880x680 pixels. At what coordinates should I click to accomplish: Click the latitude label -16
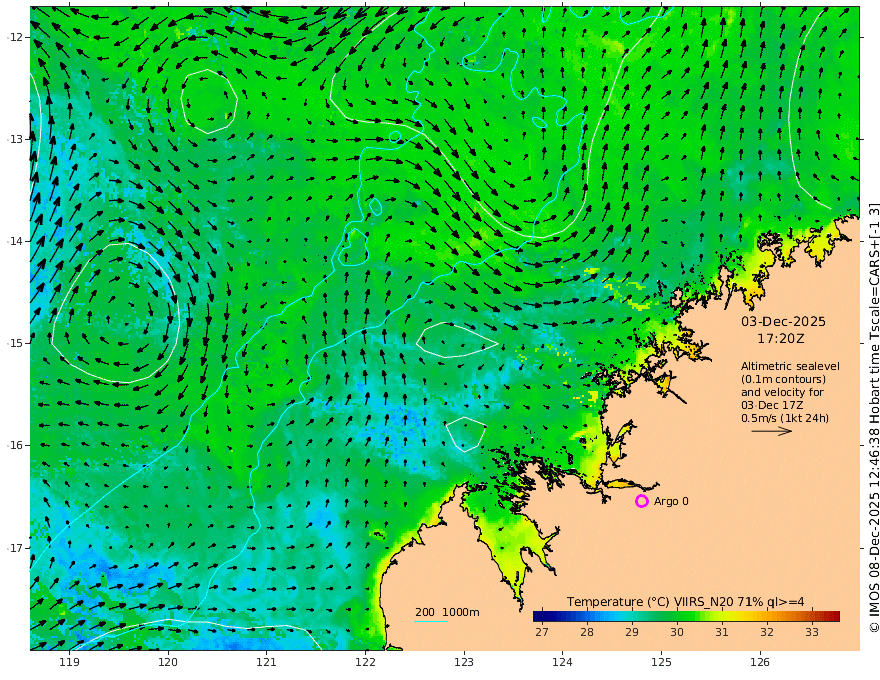[x=15, y=445]
